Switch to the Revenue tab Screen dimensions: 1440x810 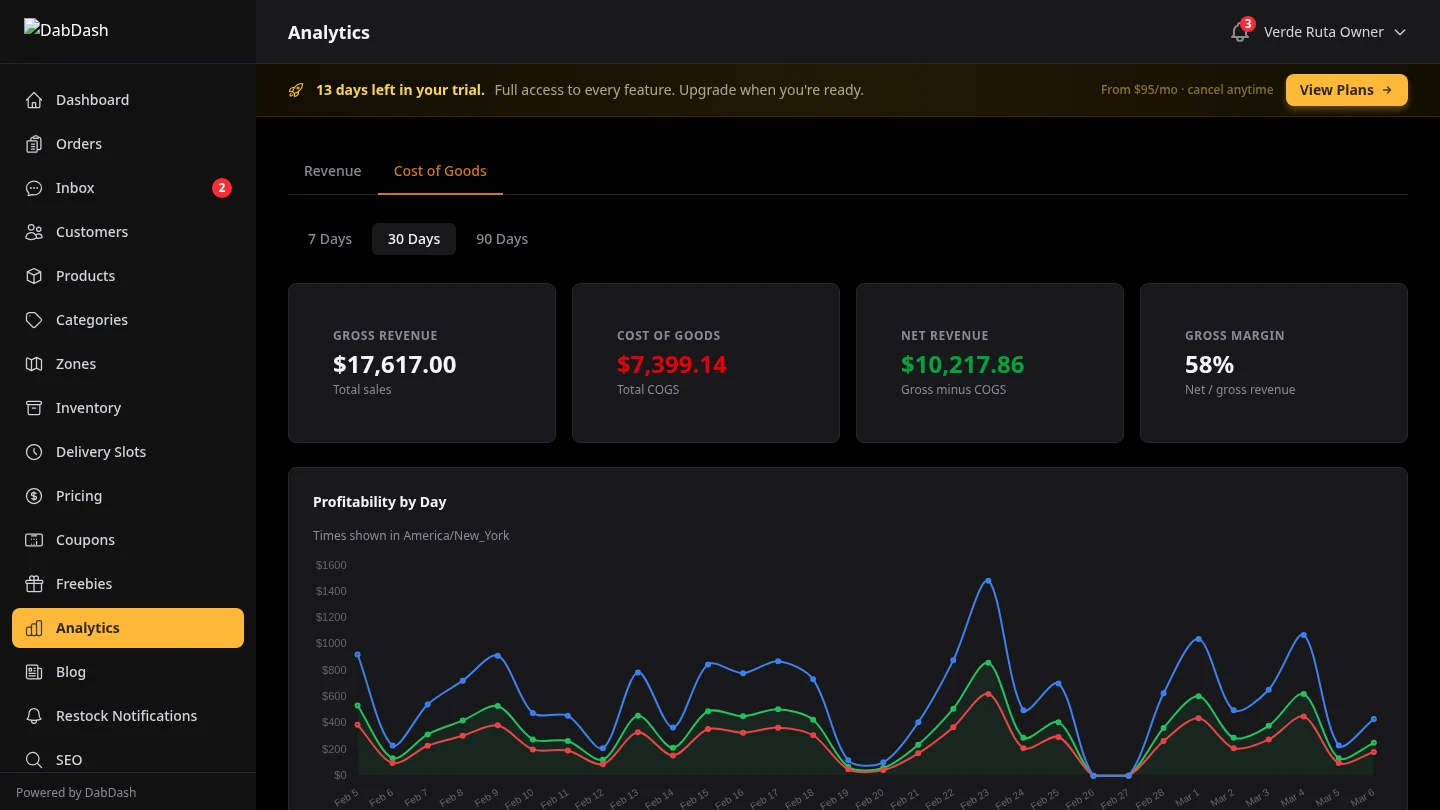tap(332, 171)
